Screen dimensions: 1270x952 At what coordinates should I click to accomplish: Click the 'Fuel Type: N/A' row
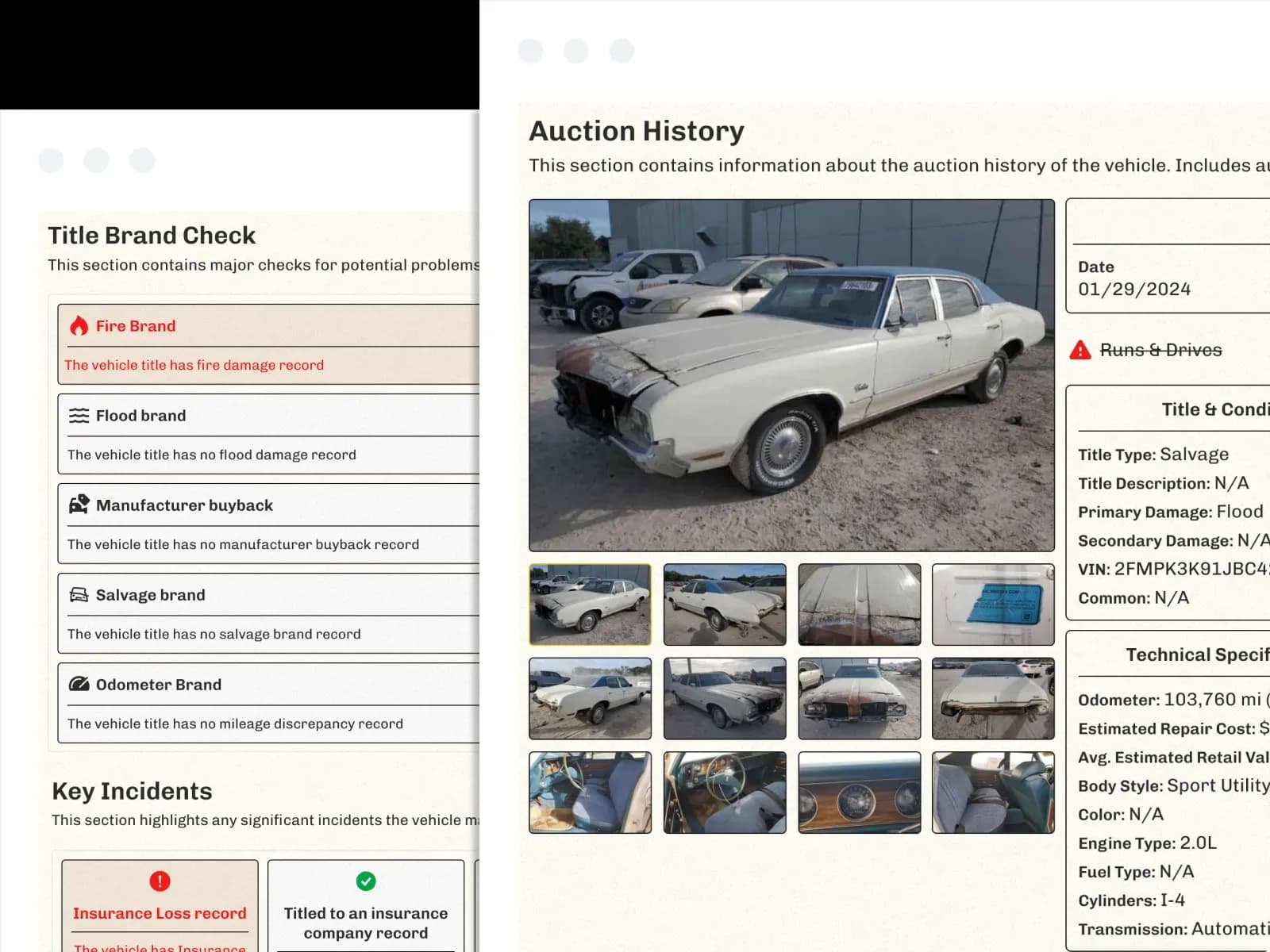[x=1136, y=872]
